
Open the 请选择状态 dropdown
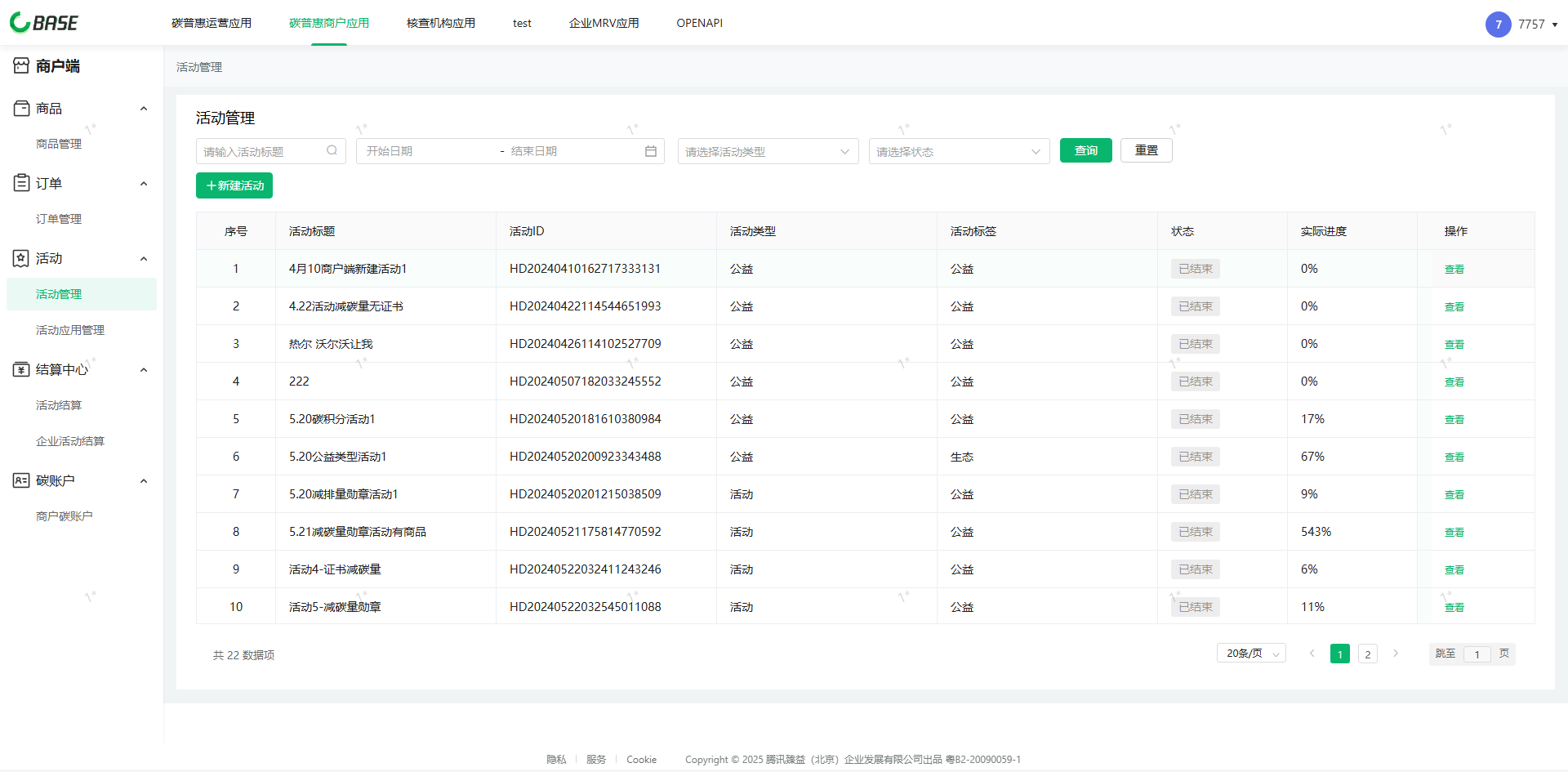pos(958,151)
